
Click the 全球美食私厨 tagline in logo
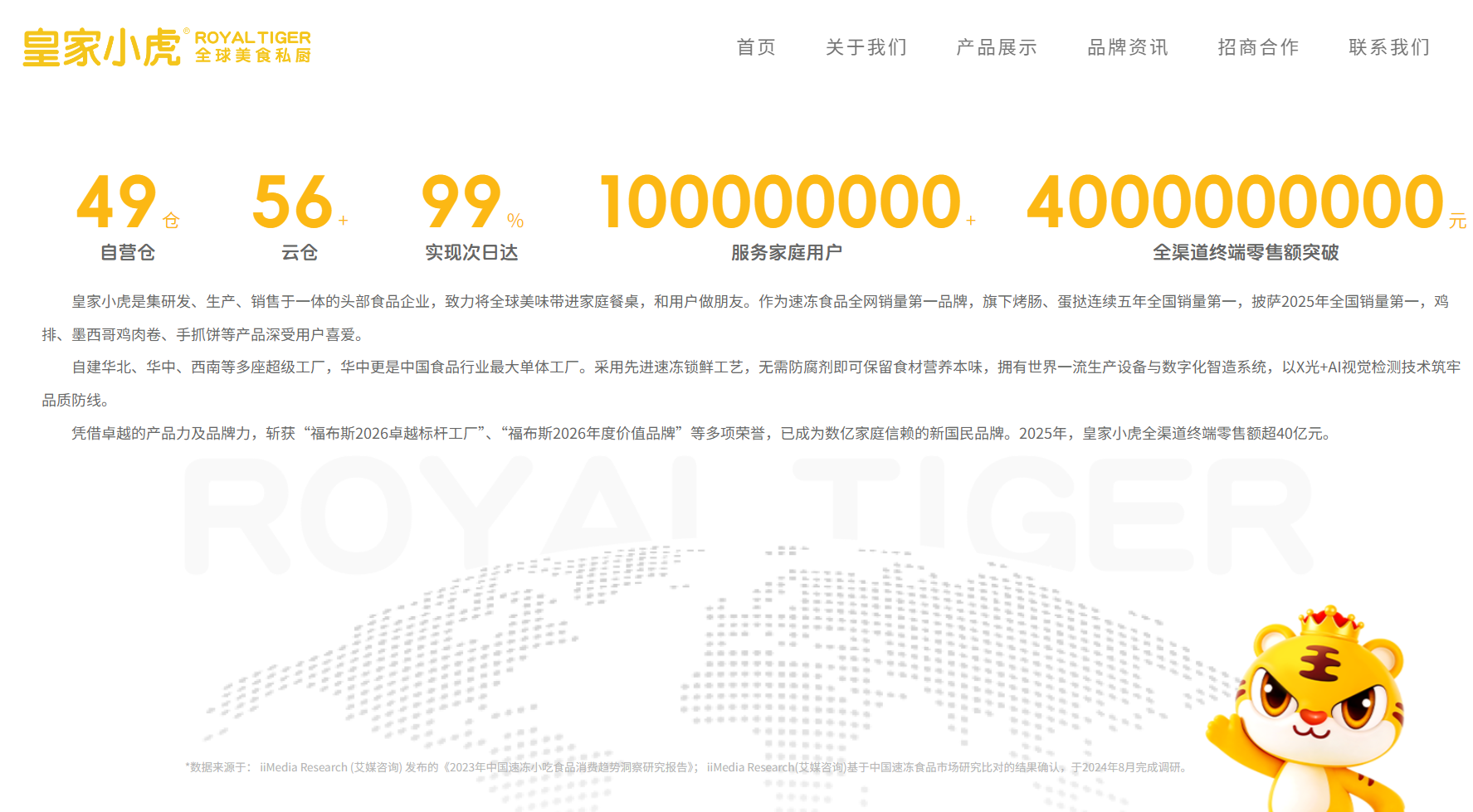[253, 56]
